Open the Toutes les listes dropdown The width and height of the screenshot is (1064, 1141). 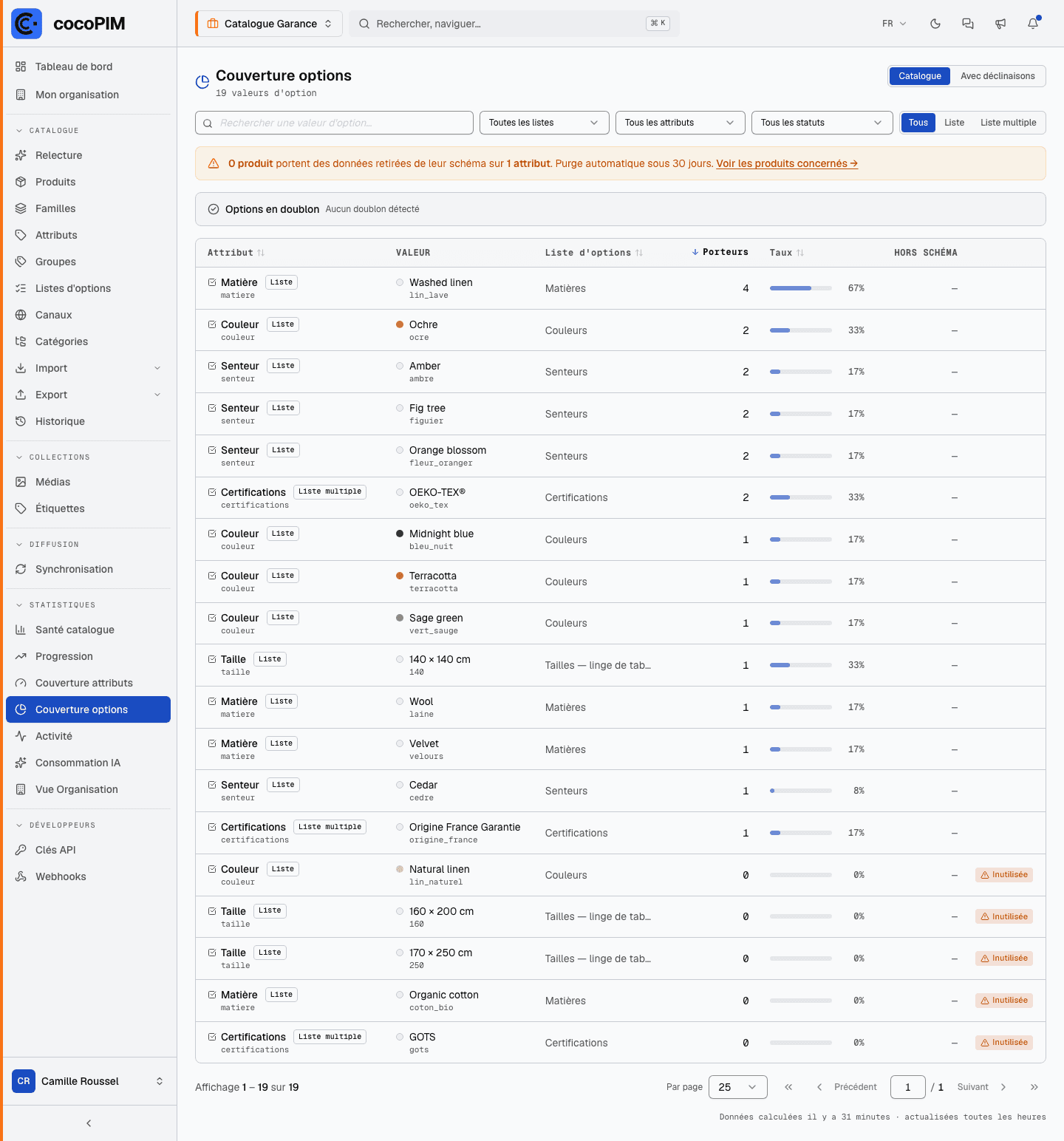pyautogui.click(x=544, y=123)
